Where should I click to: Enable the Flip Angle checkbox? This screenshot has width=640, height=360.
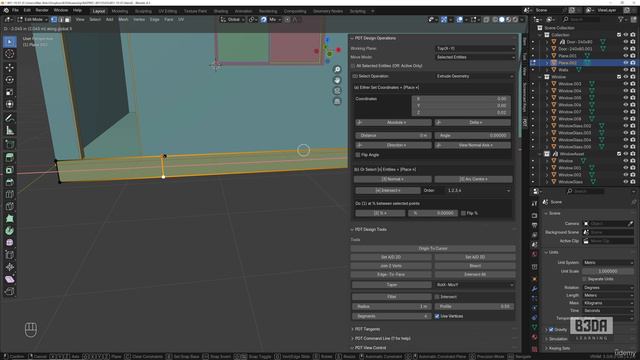[358, 155]
